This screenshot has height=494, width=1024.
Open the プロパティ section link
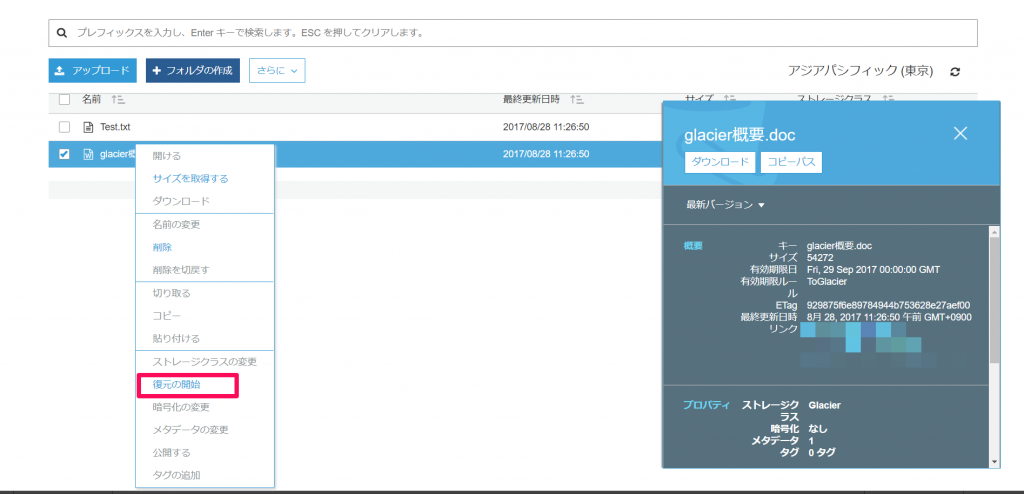[707, 405]
